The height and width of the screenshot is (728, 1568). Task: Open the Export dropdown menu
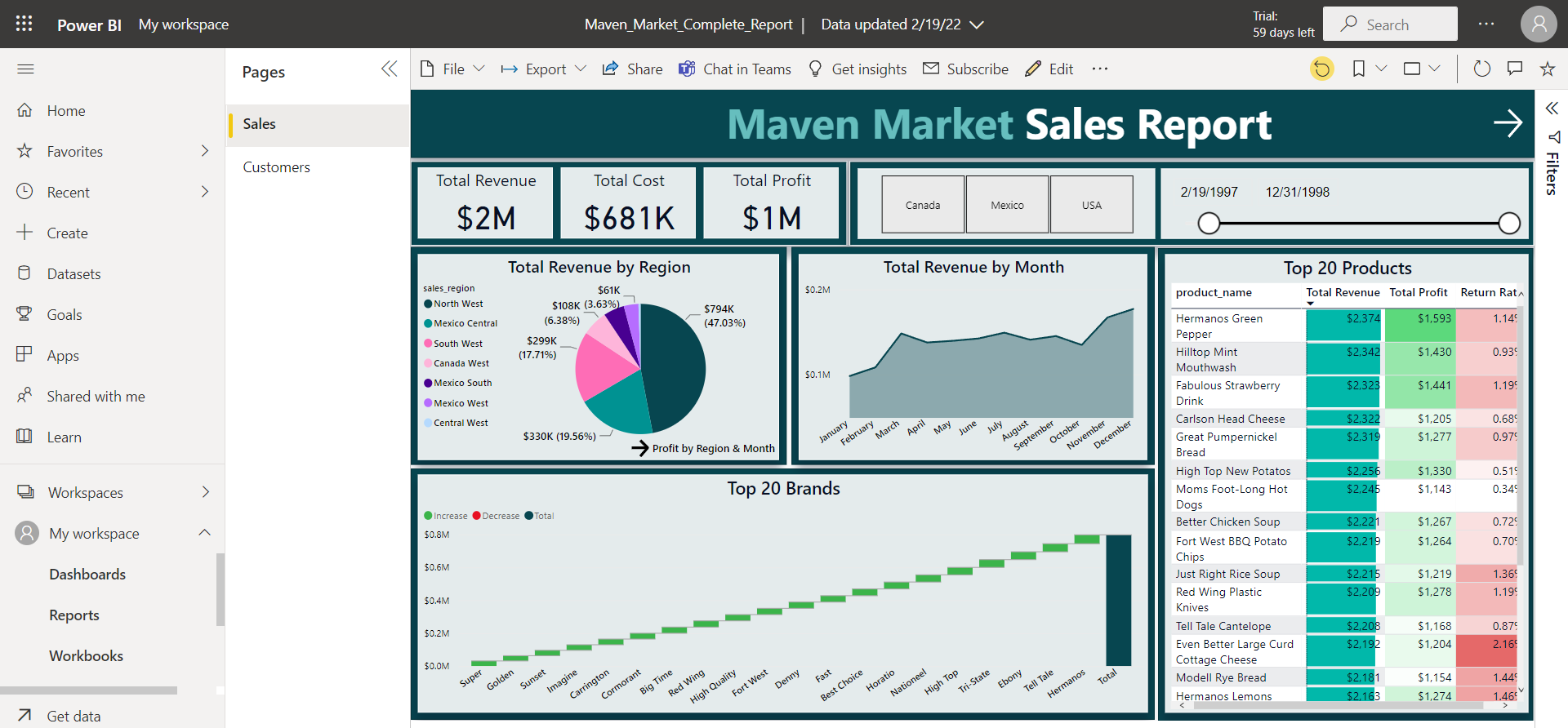point(544,69)
